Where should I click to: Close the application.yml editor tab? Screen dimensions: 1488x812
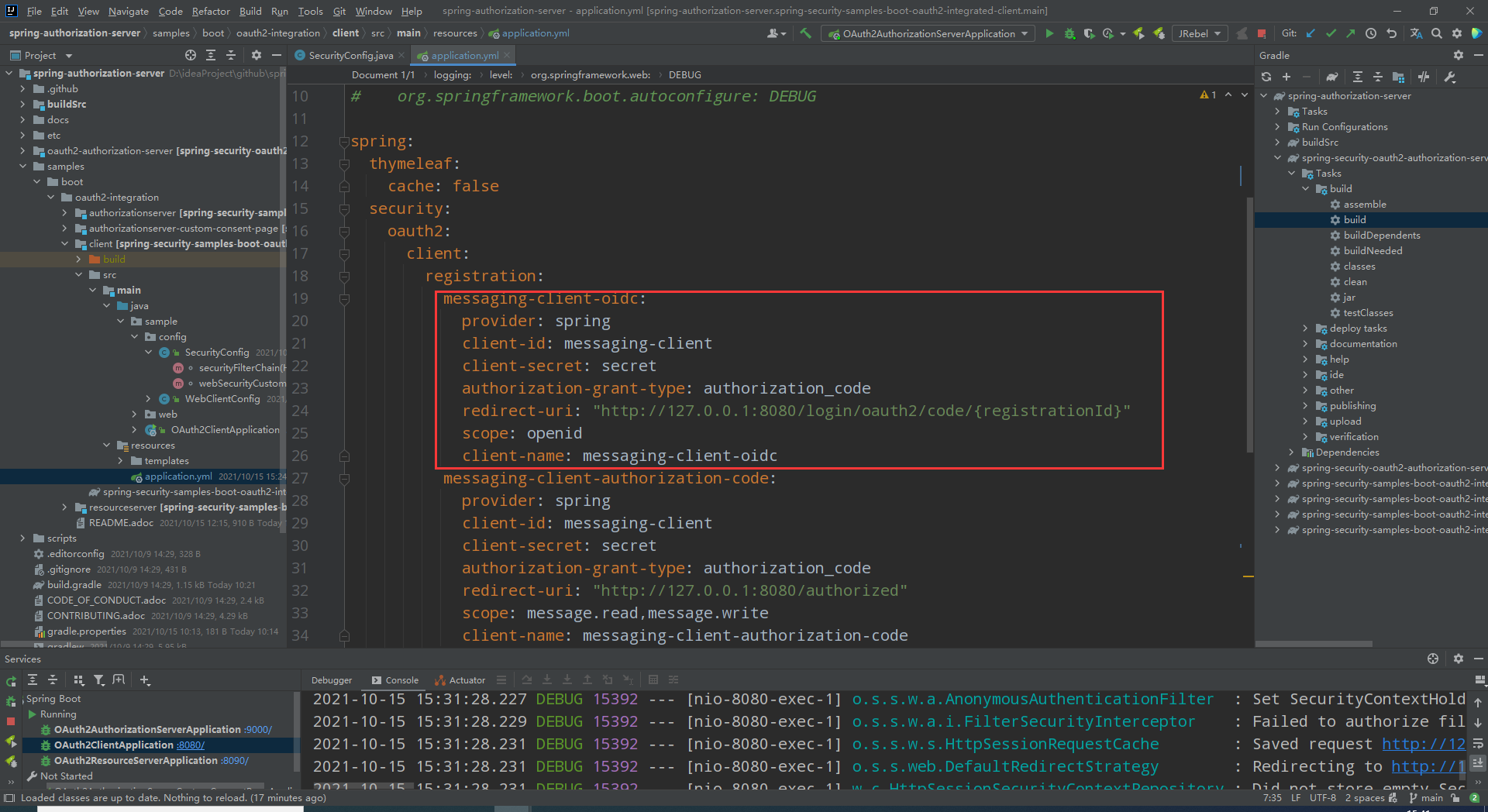(507, 55)
